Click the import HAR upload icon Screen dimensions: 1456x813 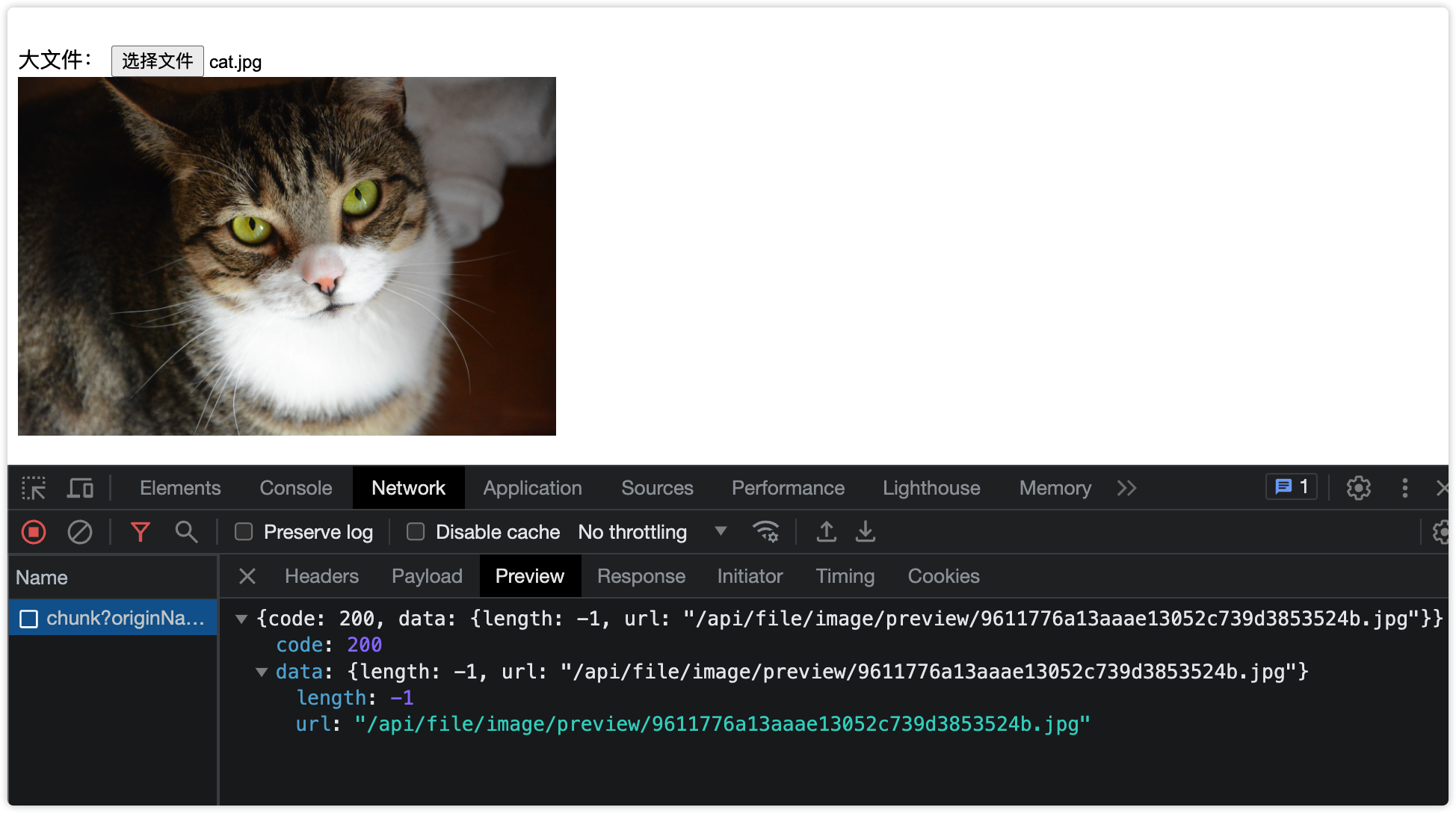pos(826,531)
